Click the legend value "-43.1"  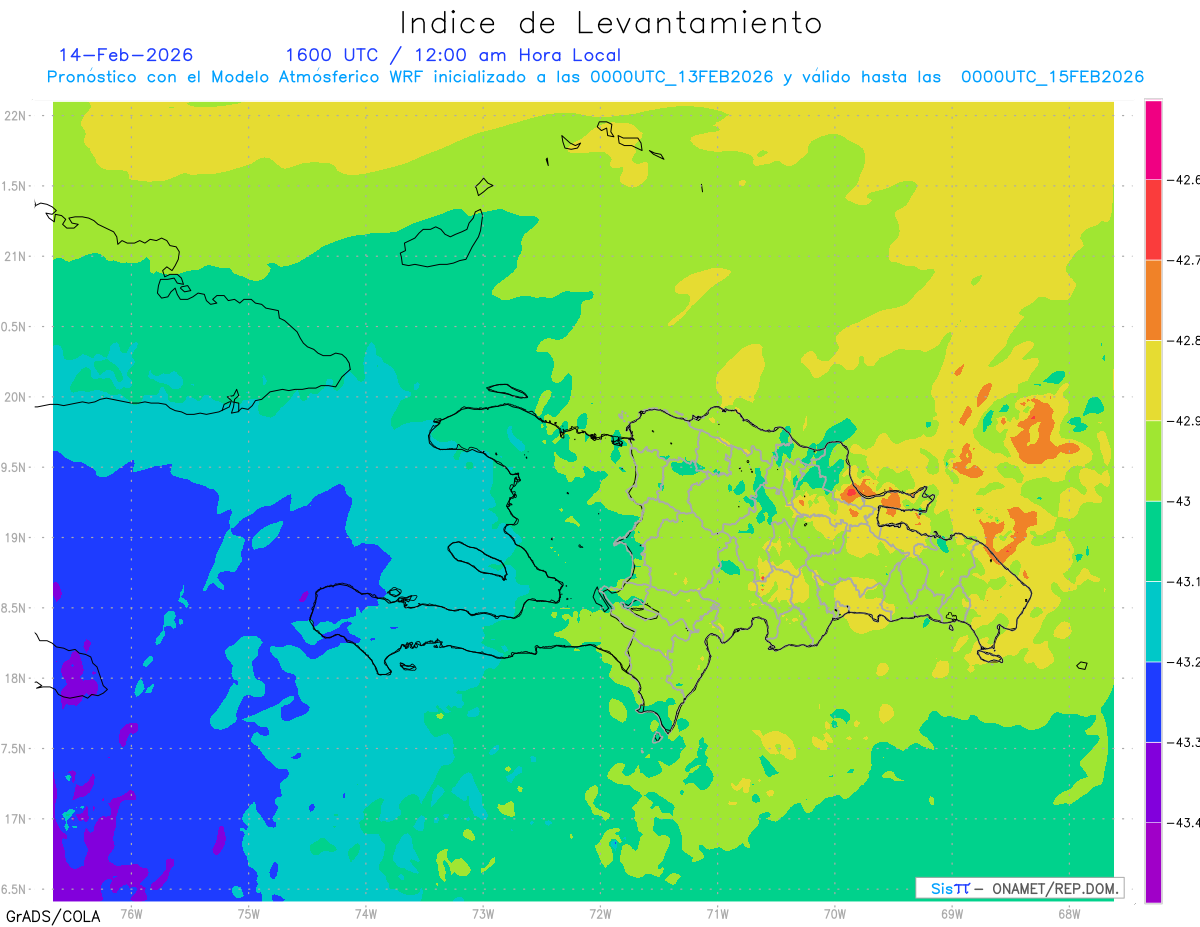[x=1186, y=582]
